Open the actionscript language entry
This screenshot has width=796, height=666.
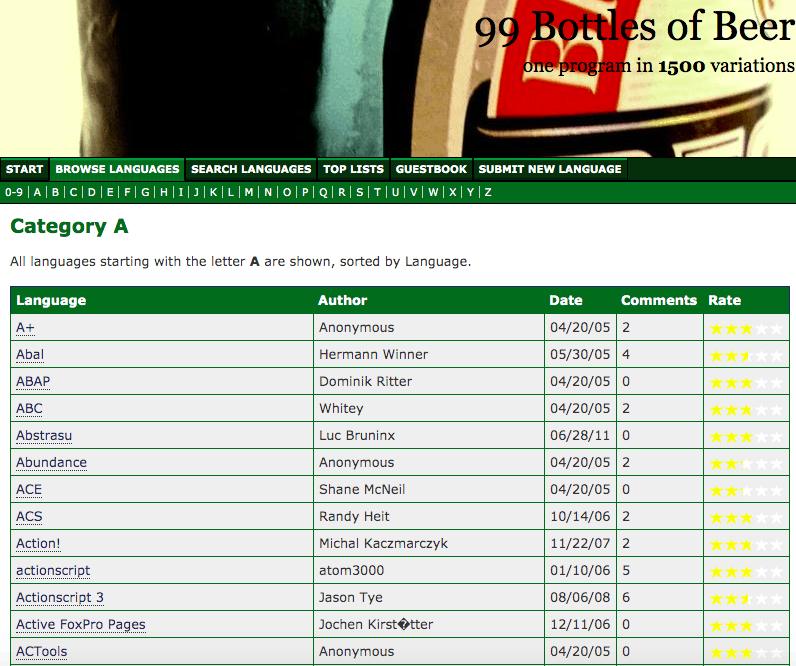(x=53, y=571)
